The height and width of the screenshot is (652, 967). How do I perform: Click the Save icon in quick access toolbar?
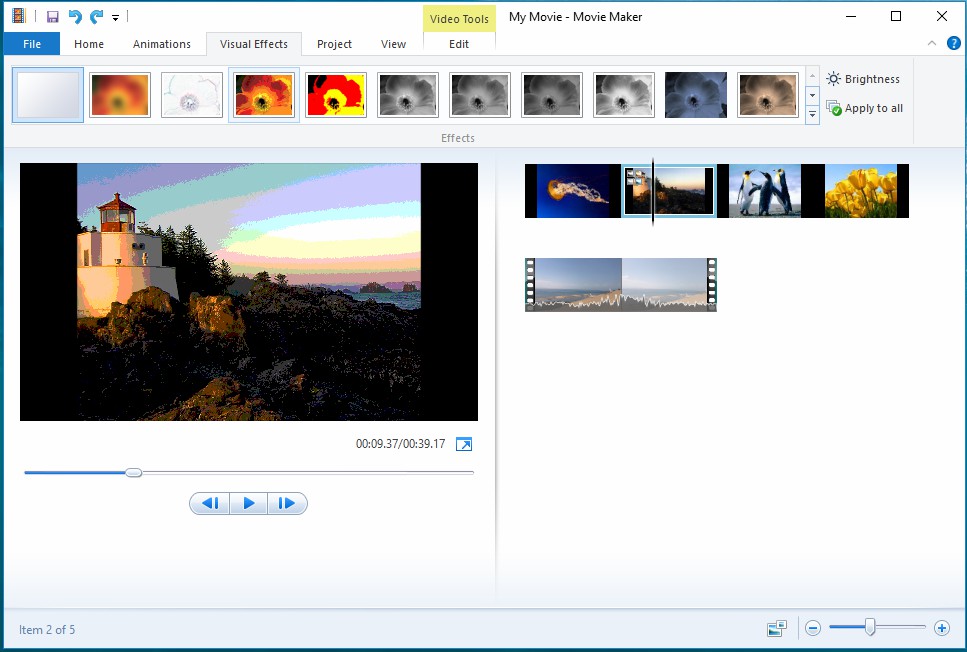tap(52, 17)
